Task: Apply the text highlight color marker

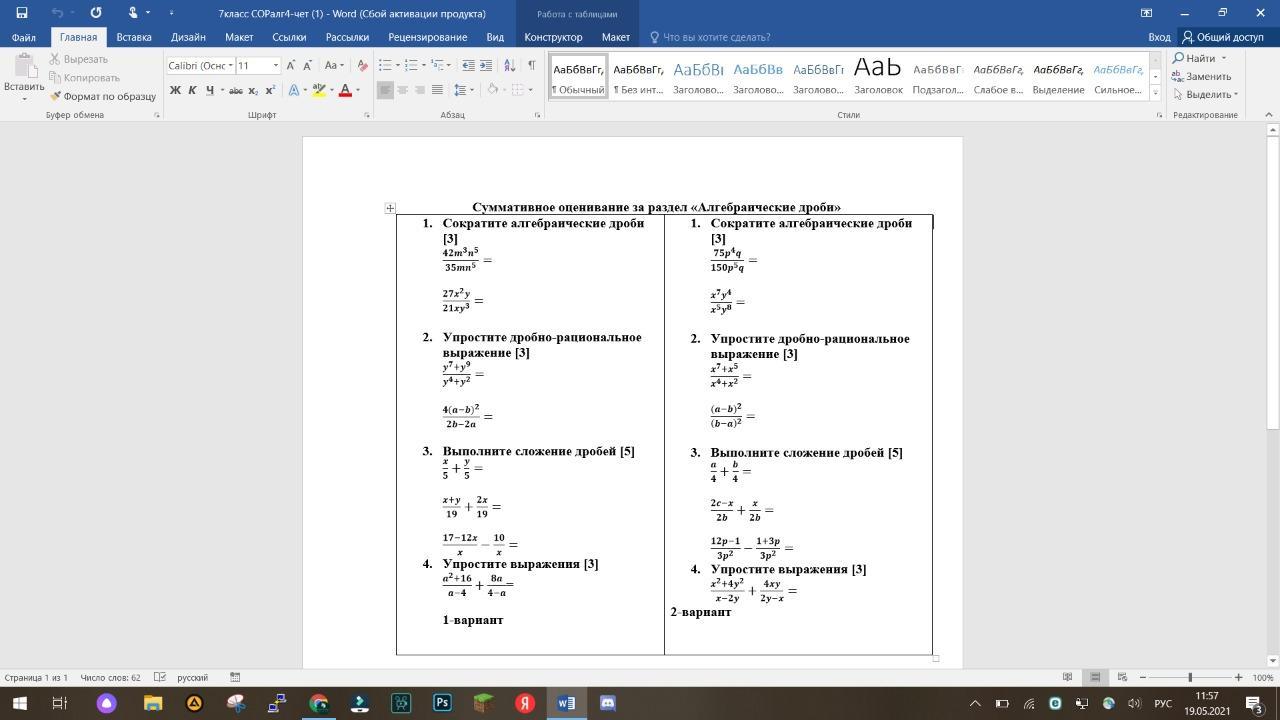Action: pos(318,90)
